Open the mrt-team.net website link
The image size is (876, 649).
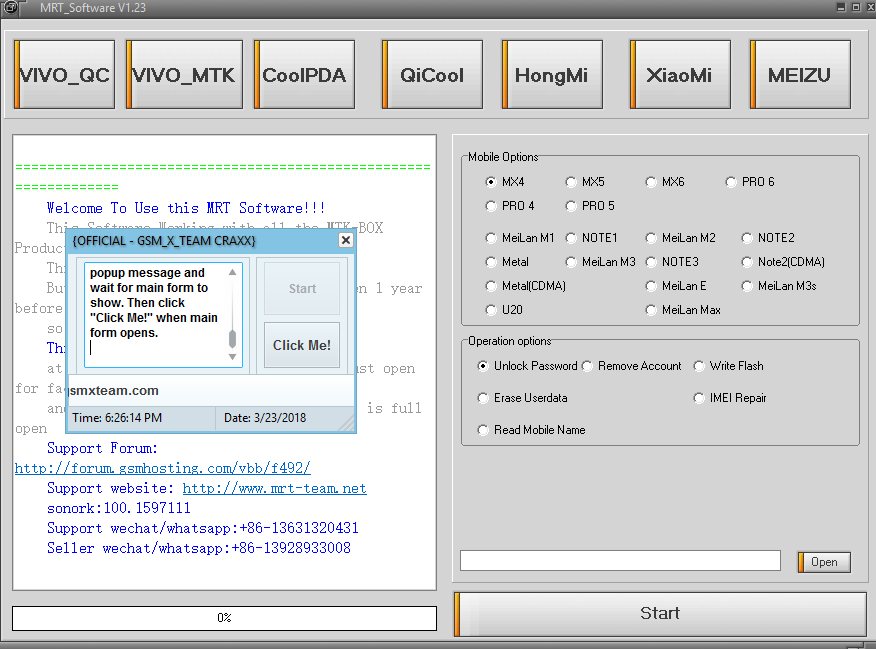click(x=274, y=488)
